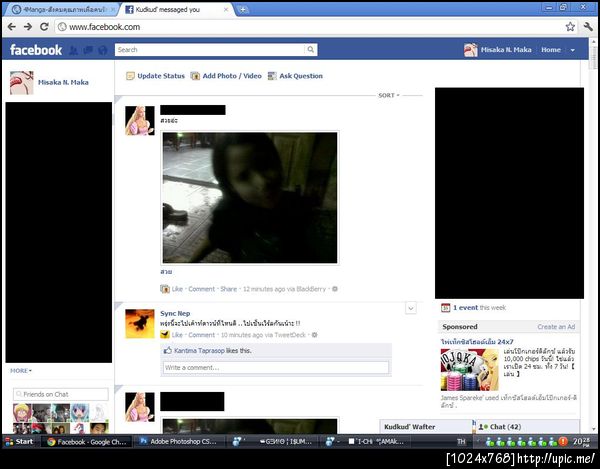Reload the page with the refresh icon

tap(44, 27)
